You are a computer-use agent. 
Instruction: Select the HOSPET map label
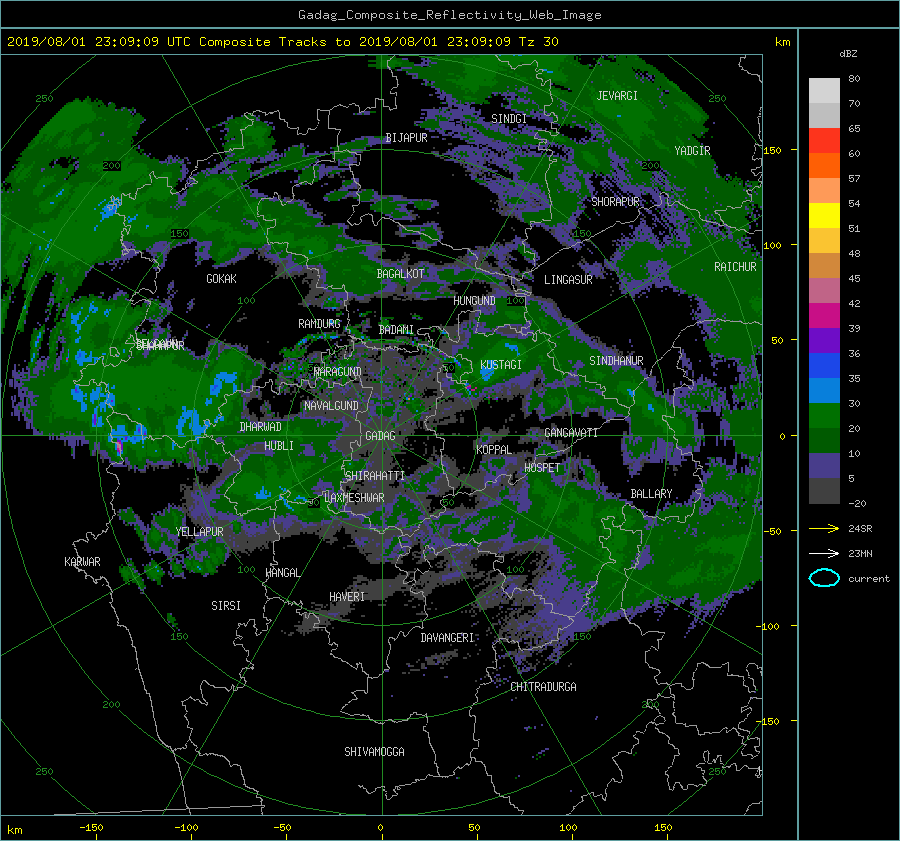tap(542, 468)
